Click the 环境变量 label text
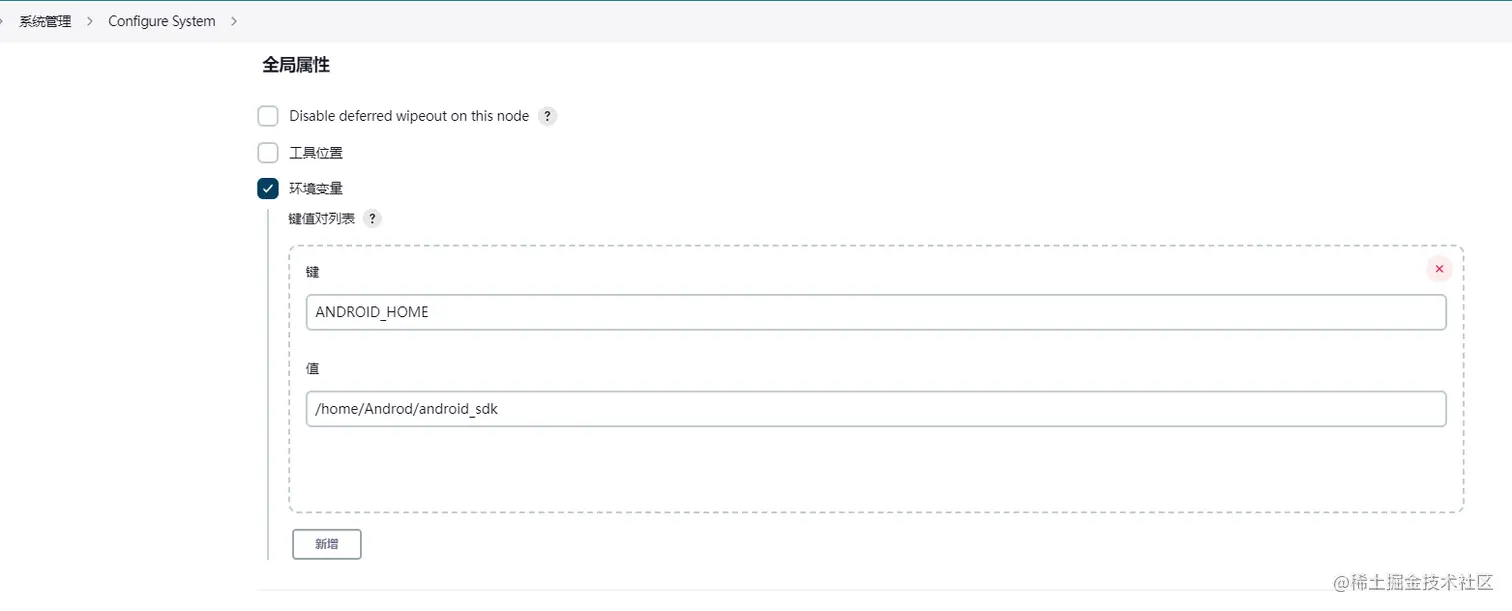 316,188
